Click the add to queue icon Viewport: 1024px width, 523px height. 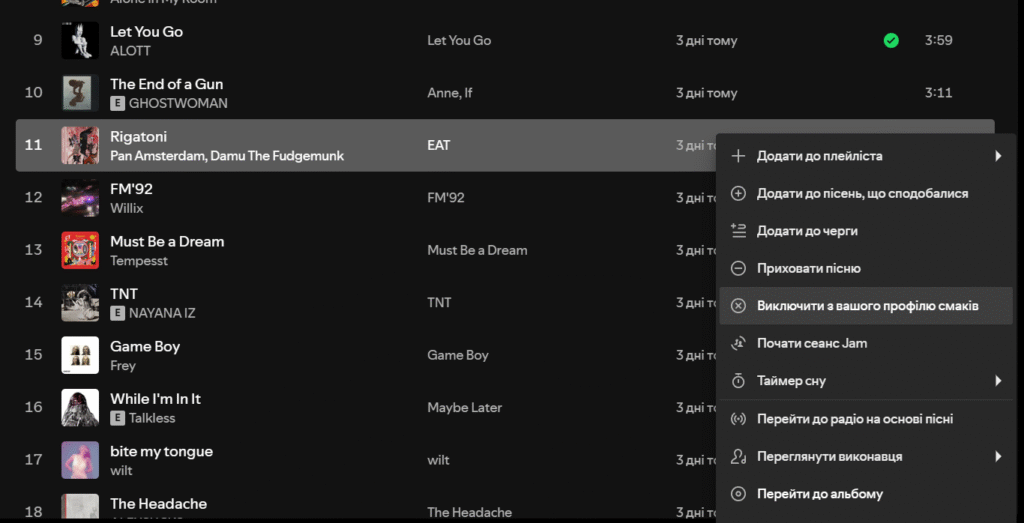739,231
